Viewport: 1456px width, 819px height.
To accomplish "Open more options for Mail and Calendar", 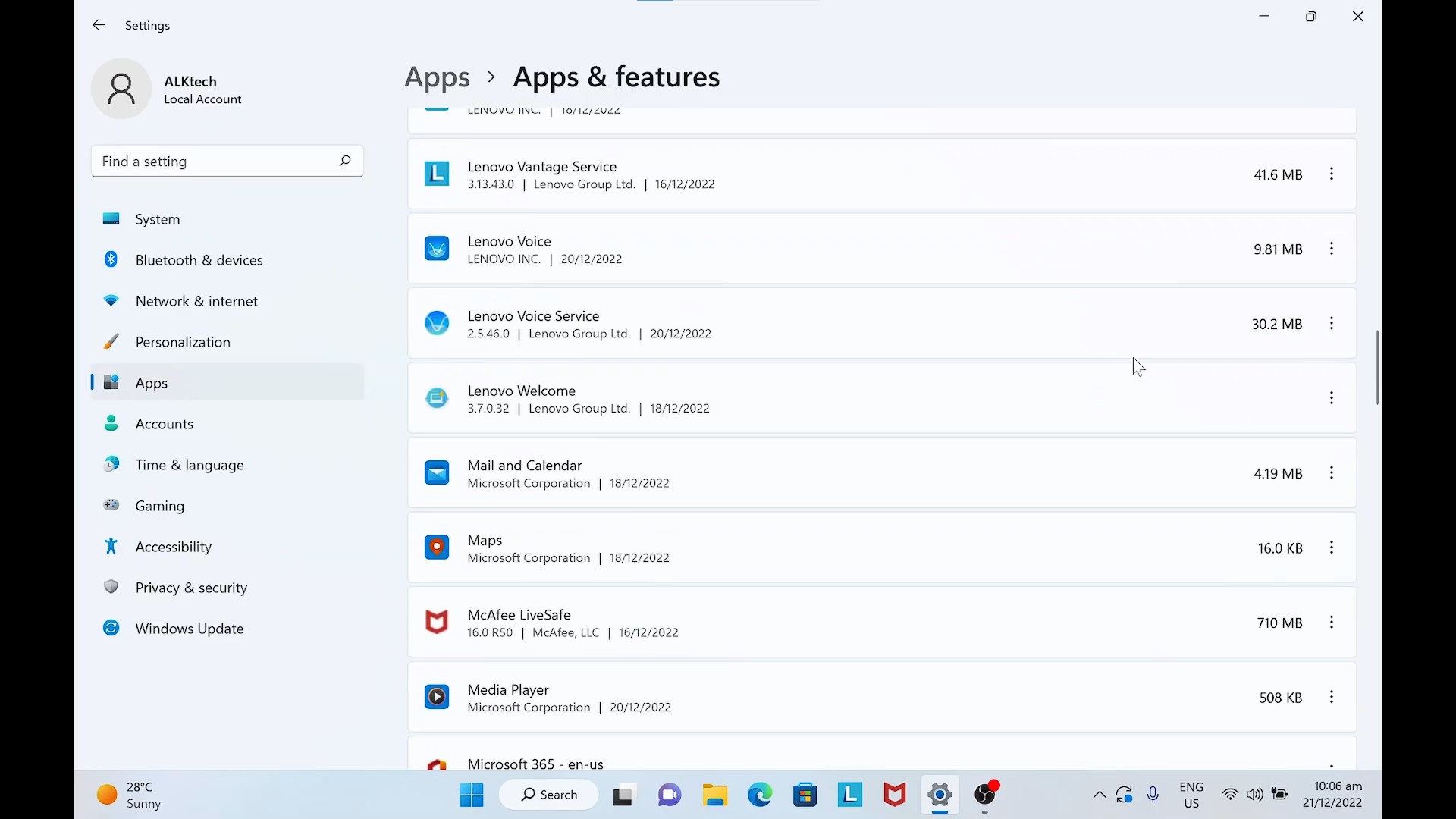I will 1332,473.
